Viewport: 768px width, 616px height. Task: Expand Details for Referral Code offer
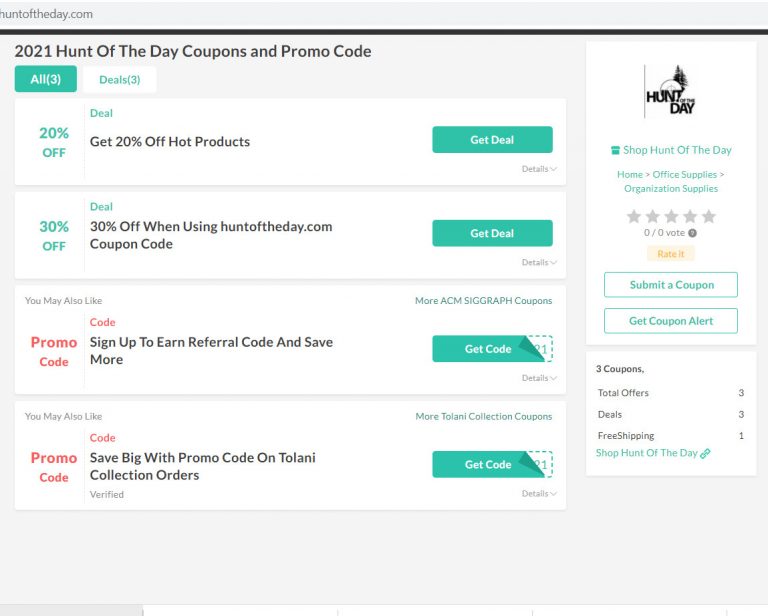pyautogui.click(x=539, y=378)
